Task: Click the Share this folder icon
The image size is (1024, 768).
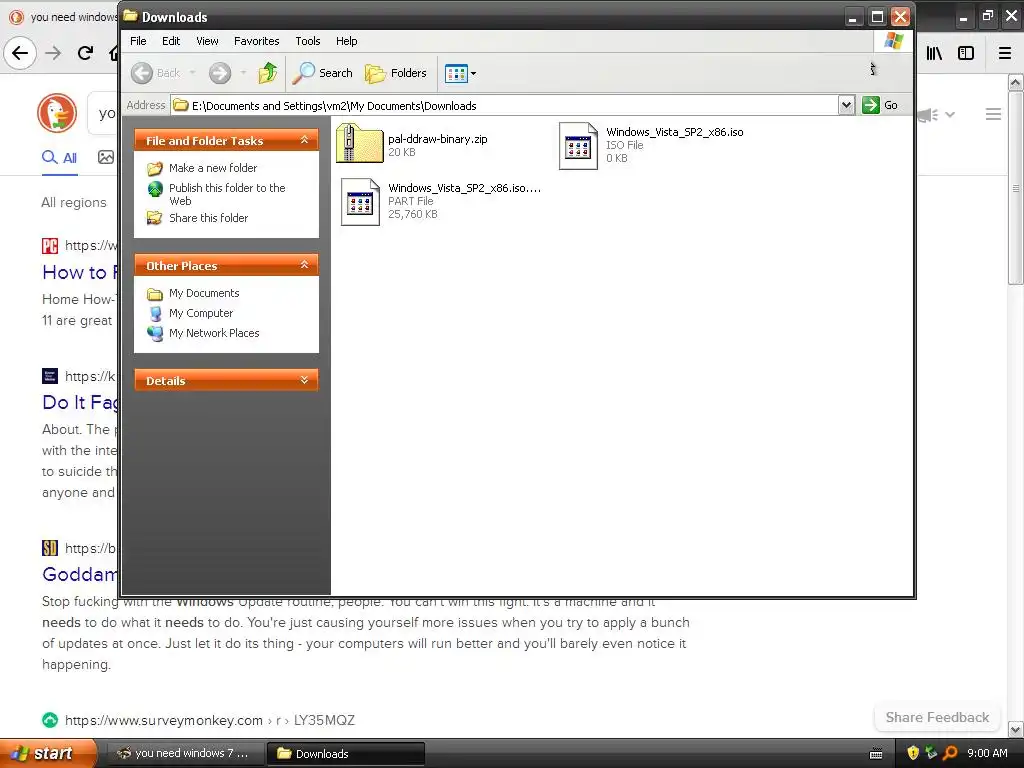Action: pyautogui.click(x=155, y=218)
